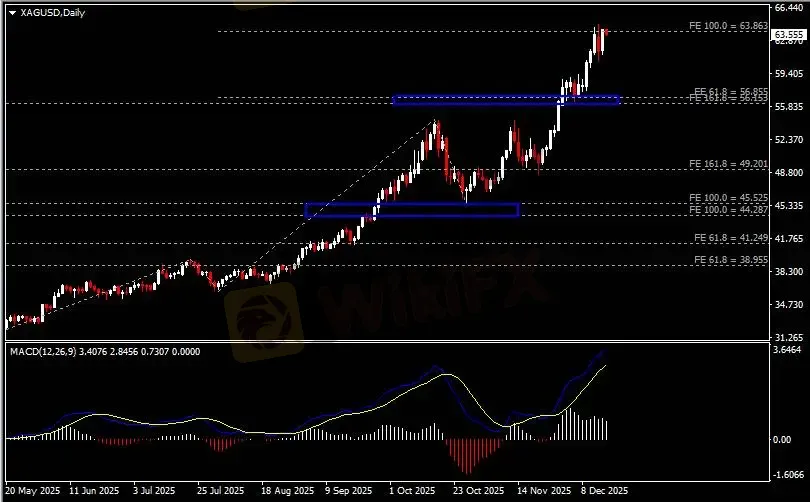Click the 38.300 price axis value
Screen dimensions: 810x502
pyautogui.click(x=789, y=271)
